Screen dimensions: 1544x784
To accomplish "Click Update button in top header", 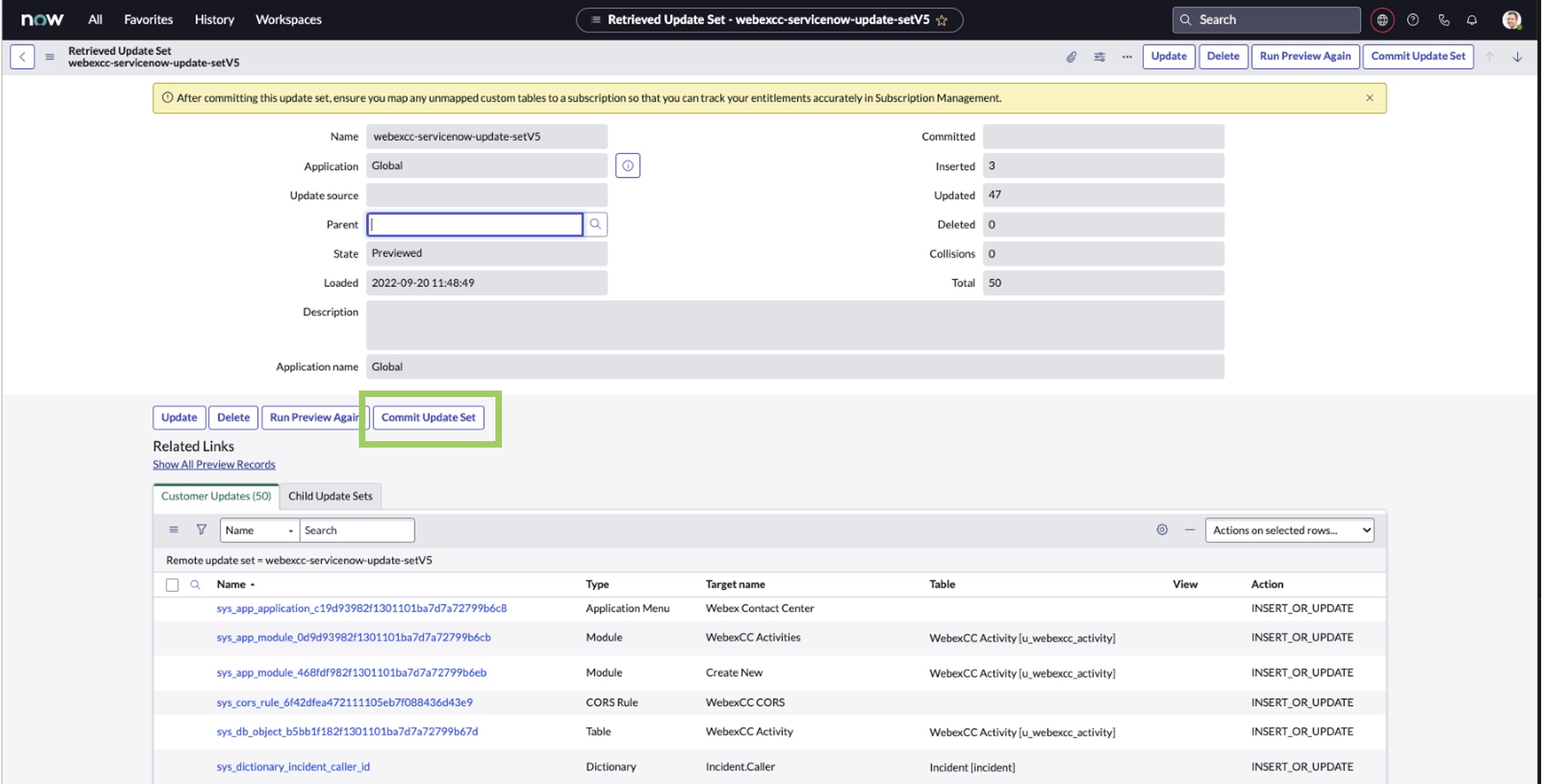I will pyautogui.click(x=1168, y=56).
